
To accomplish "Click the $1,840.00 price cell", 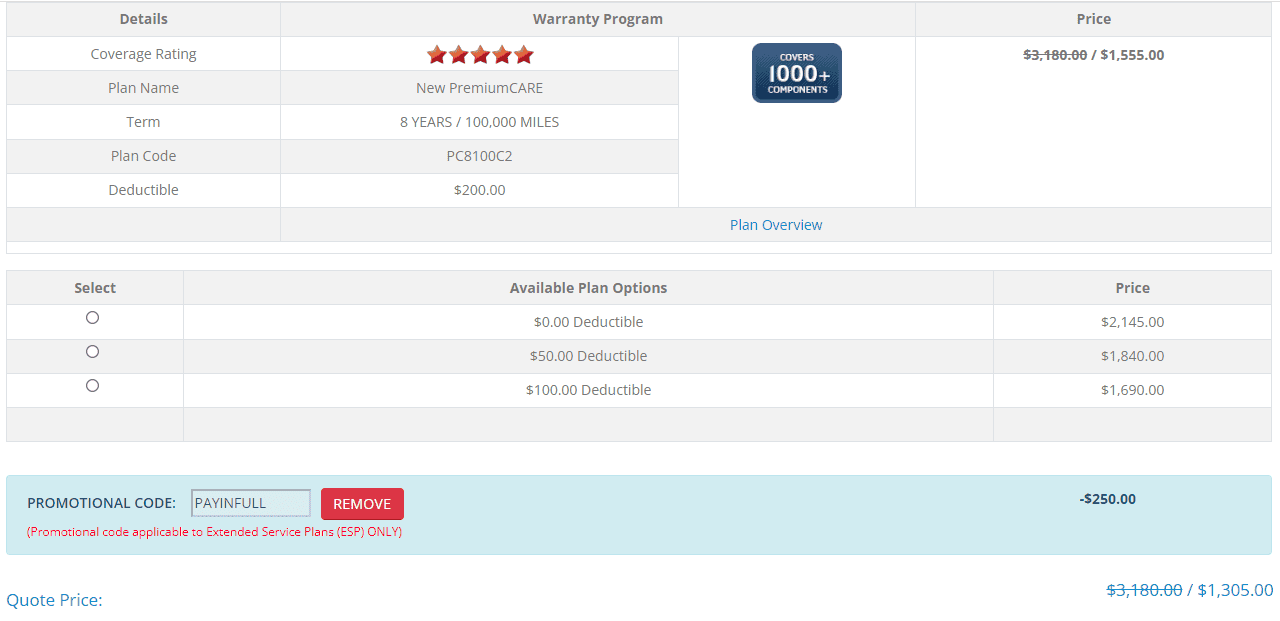I will point(1132,356).
